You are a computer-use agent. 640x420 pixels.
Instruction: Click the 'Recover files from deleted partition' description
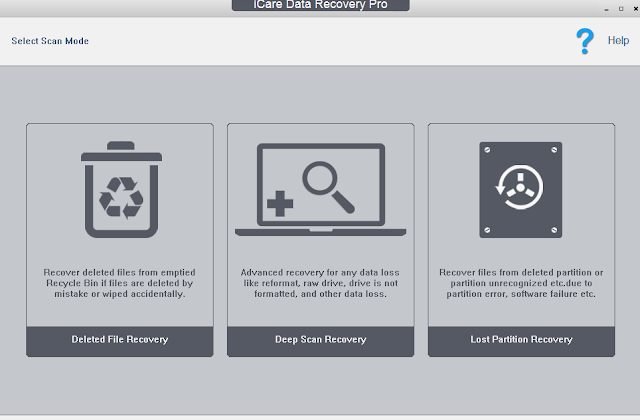[x=521, y=283]
